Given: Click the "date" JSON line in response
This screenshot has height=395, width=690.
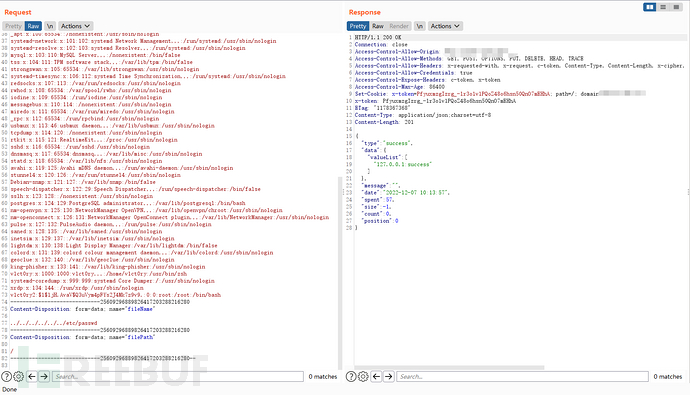Looking at the screenshot, I should (405, 192).
